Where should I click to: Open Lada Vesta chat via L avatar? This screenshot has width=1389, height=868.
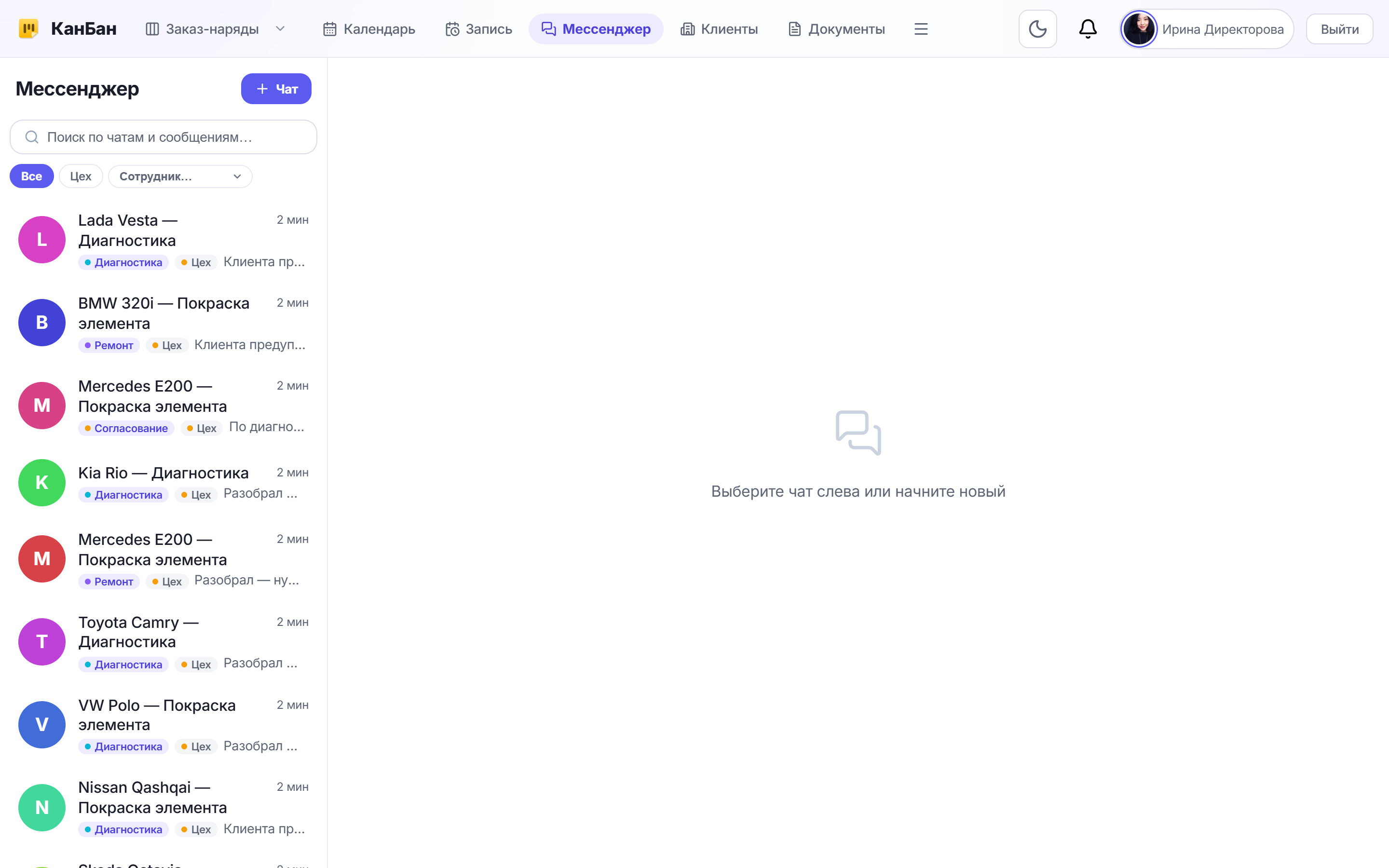(x=42, y=240)
